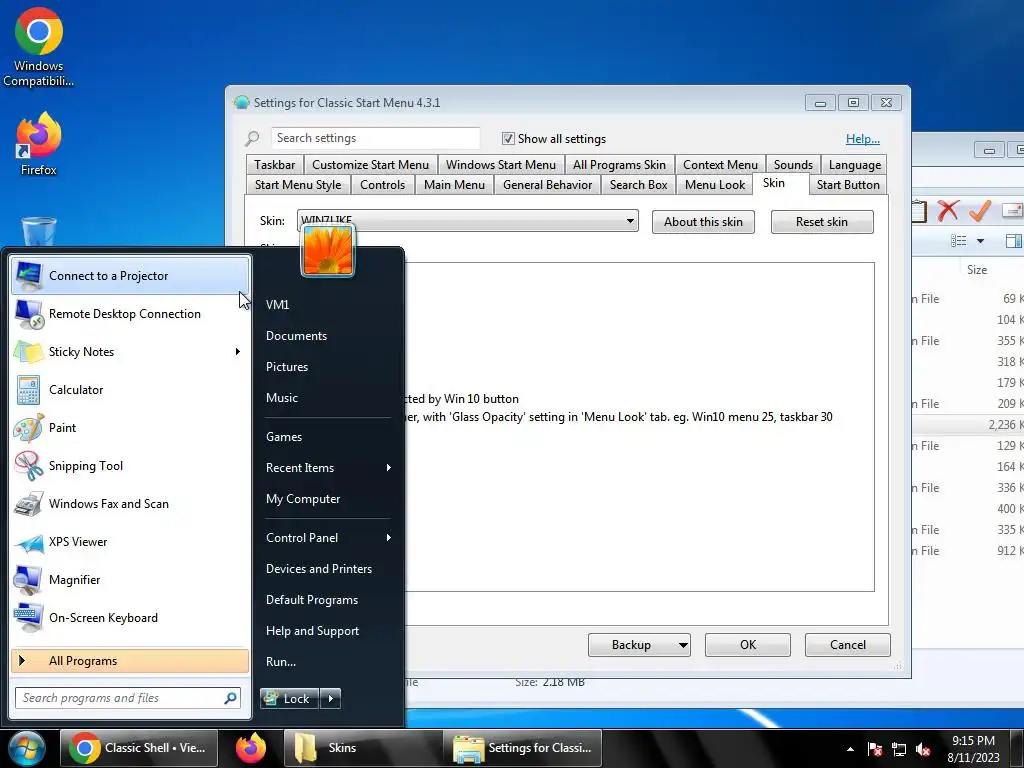
Task: Open Documents in start menu
Action: click(x=296, y=336)
